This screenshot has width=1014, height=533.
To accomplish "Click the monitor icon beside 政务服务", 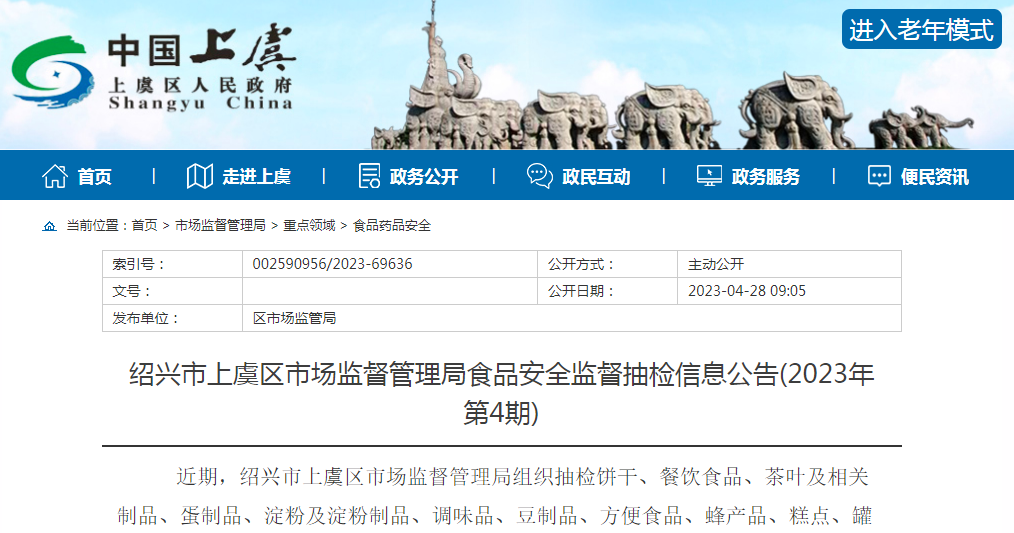I will point(709,177).
